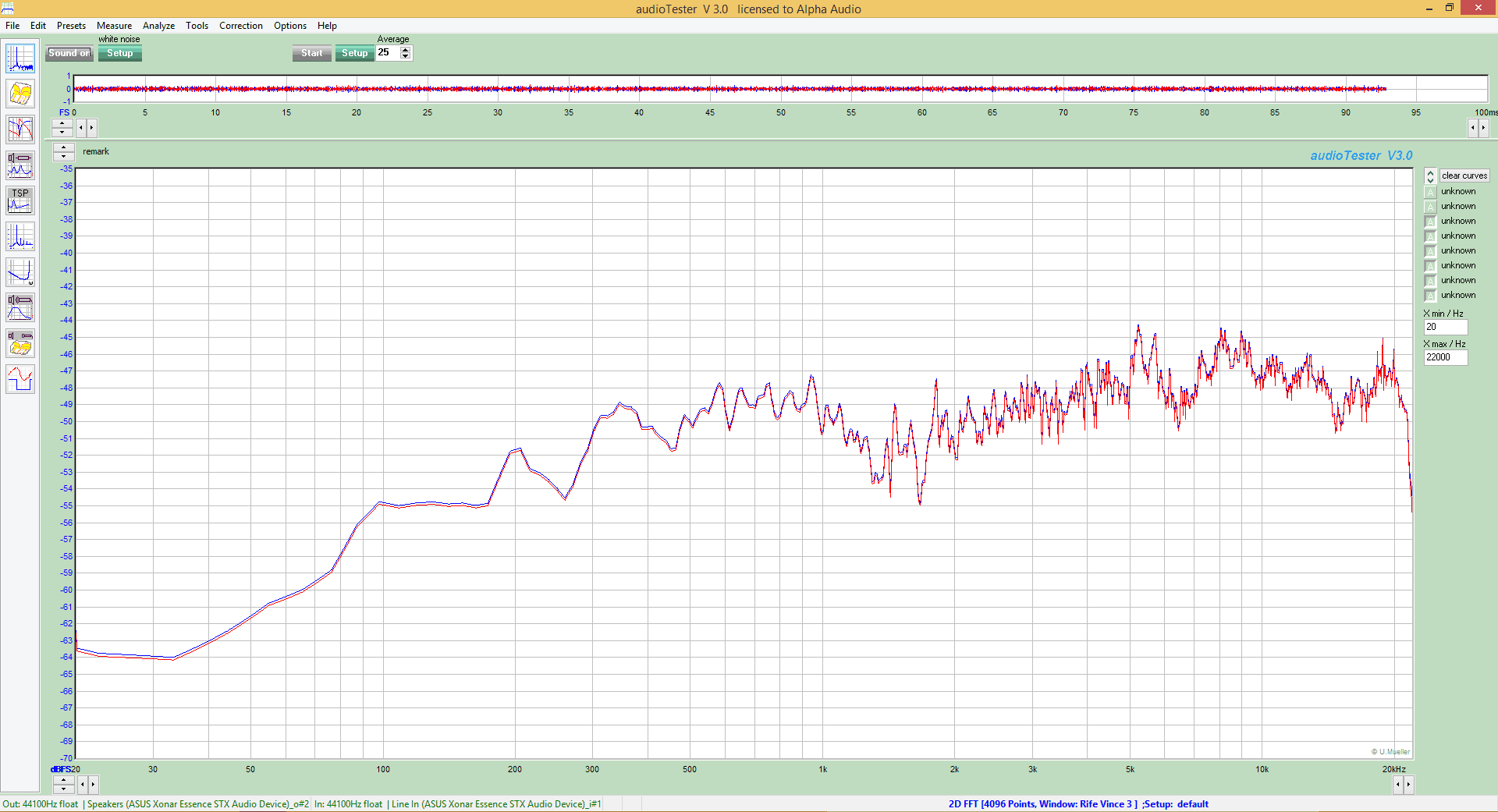Click the X max / Hz input field
The image size is (1498, 812).
point(1446,357)
